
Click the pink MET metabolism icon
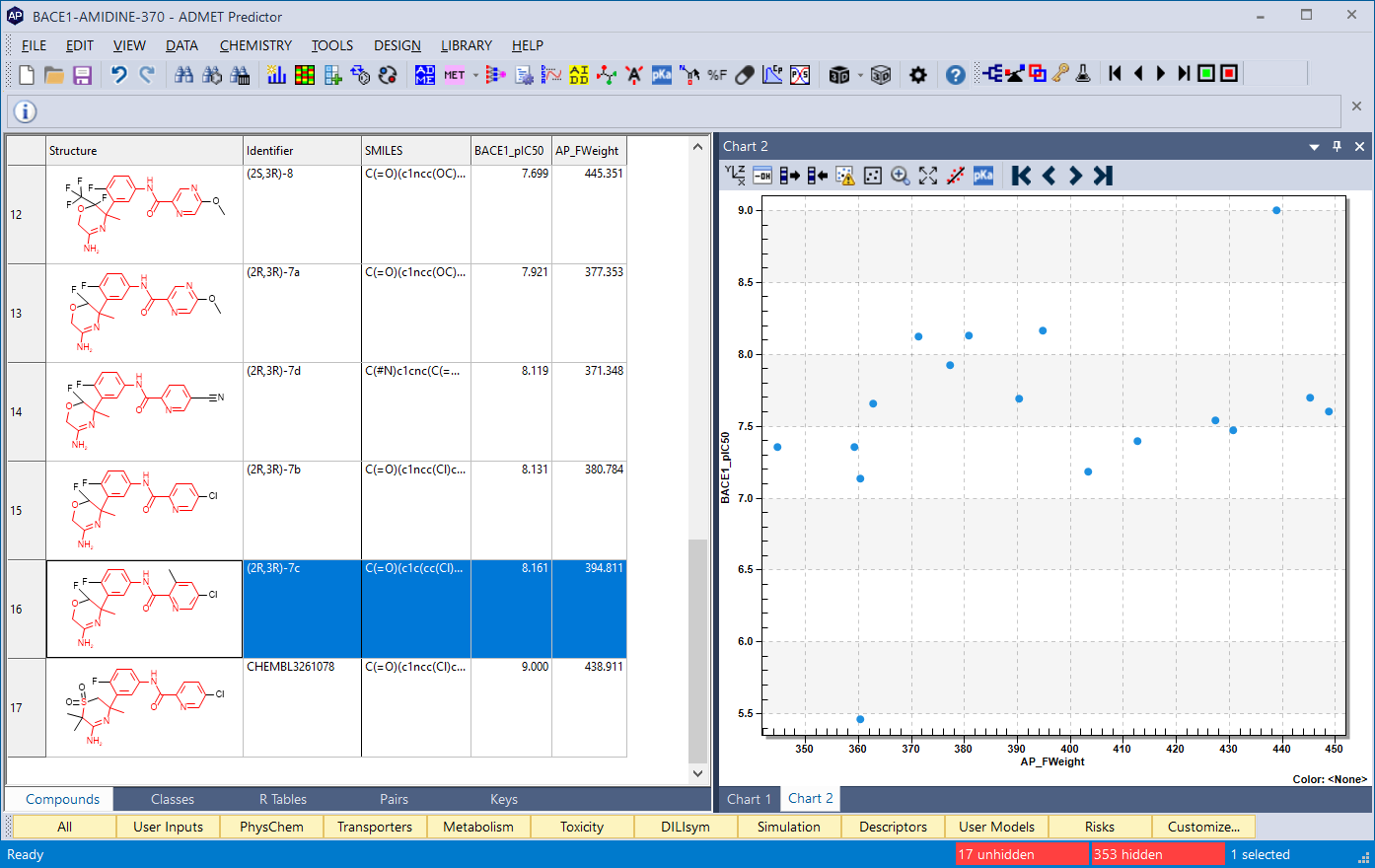click(x=455, y=75)
